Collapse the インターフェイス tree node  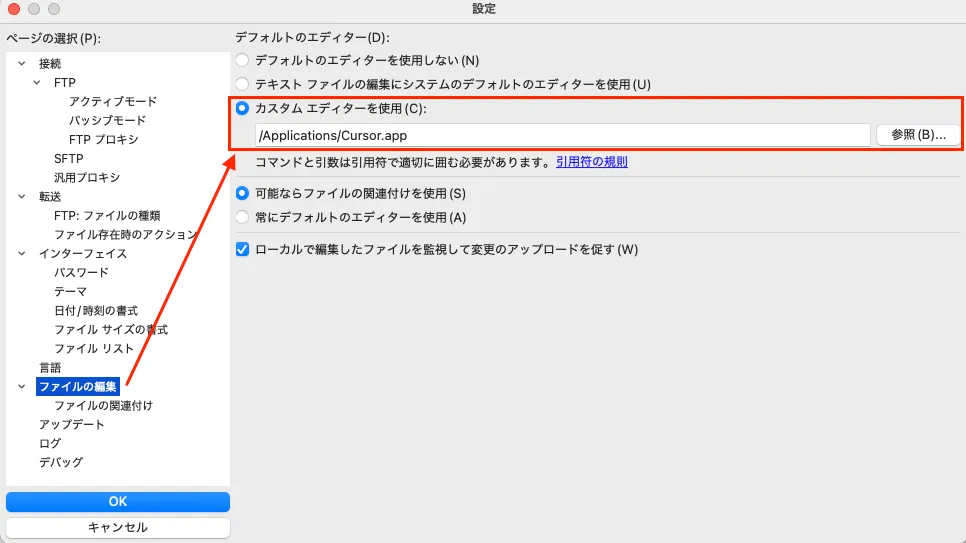(x=22, y=253)
